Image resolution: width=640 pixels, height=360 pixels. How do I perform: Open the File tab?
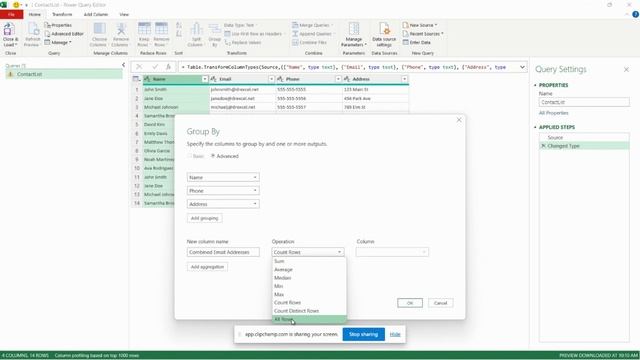[11, 14]
